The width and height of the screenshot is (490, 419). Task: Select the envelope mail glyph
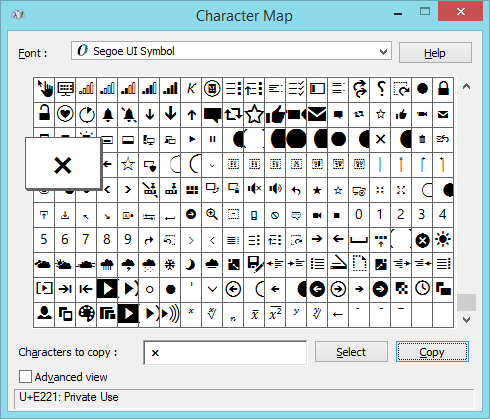pyautogui.click(x=317, y=115)
